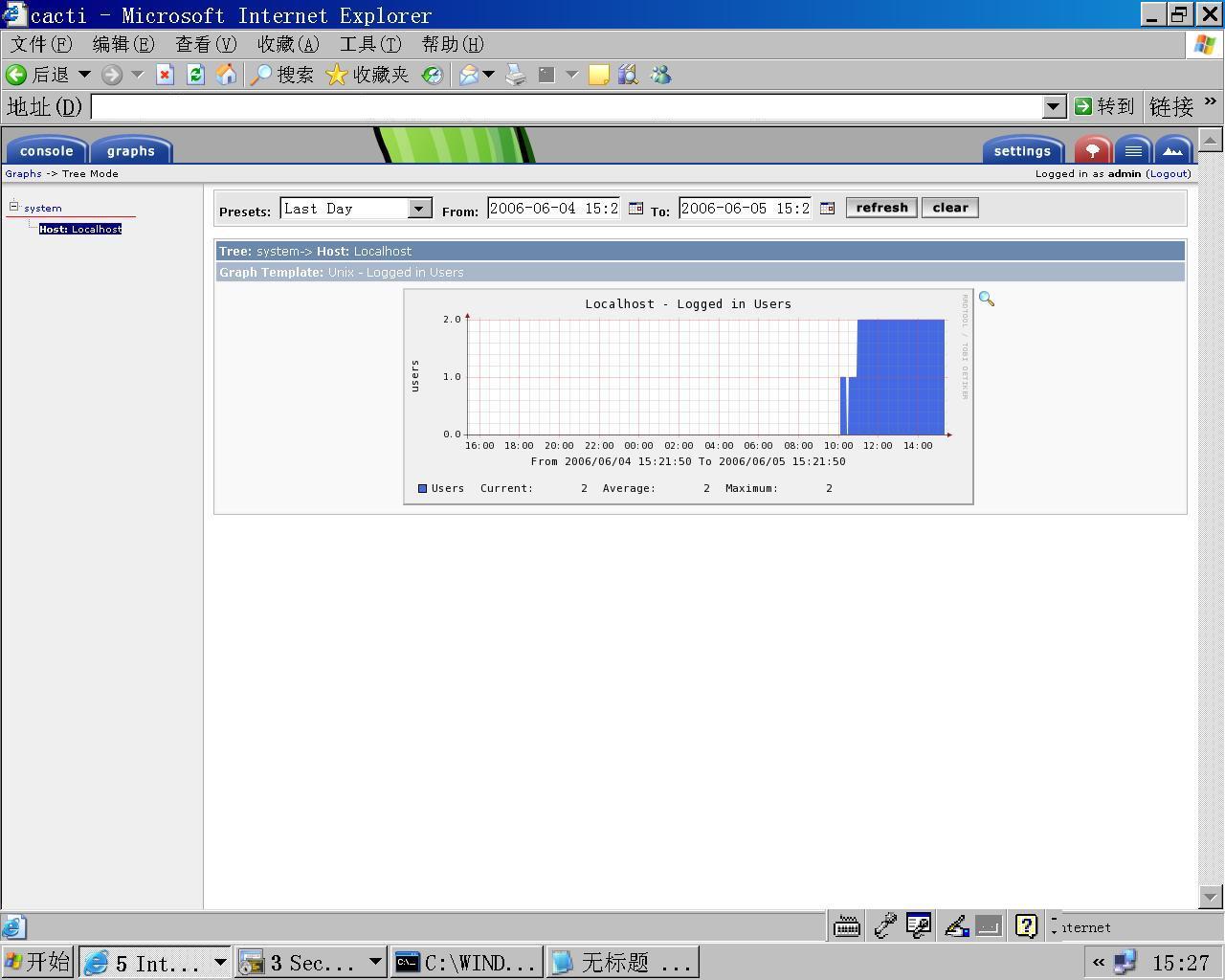Open the 编辑(E) menu

(x=123, y=44)
